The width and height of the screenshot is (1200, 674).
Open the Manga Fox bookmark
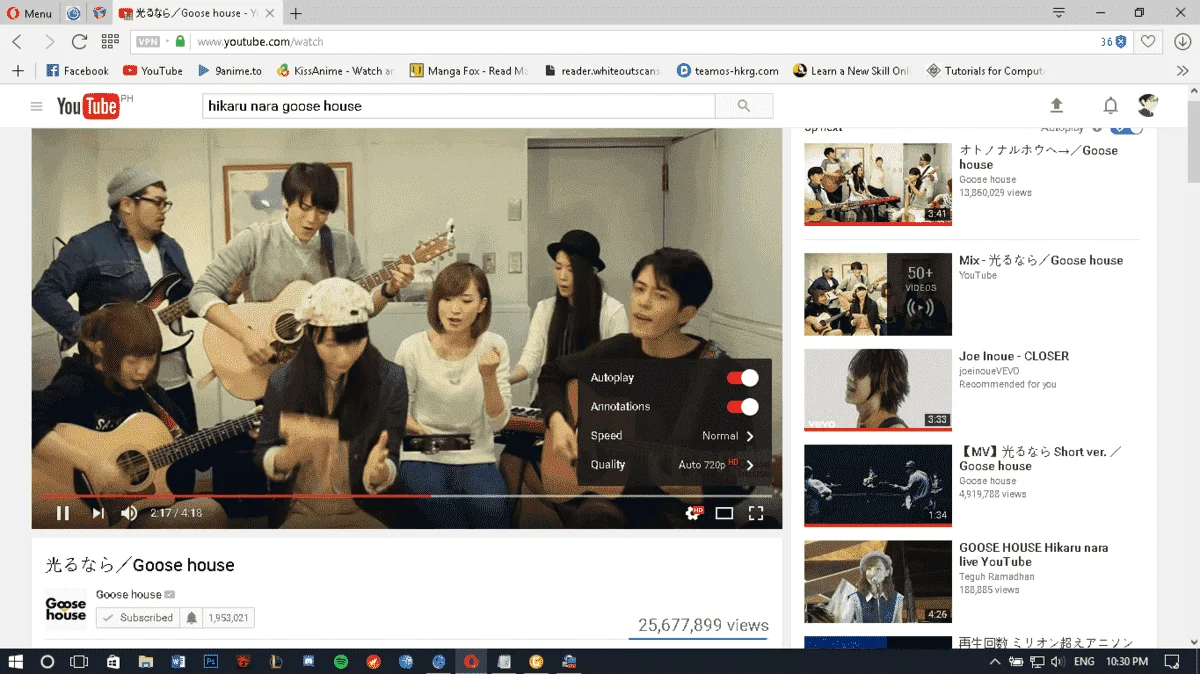[x=470, y=71]
